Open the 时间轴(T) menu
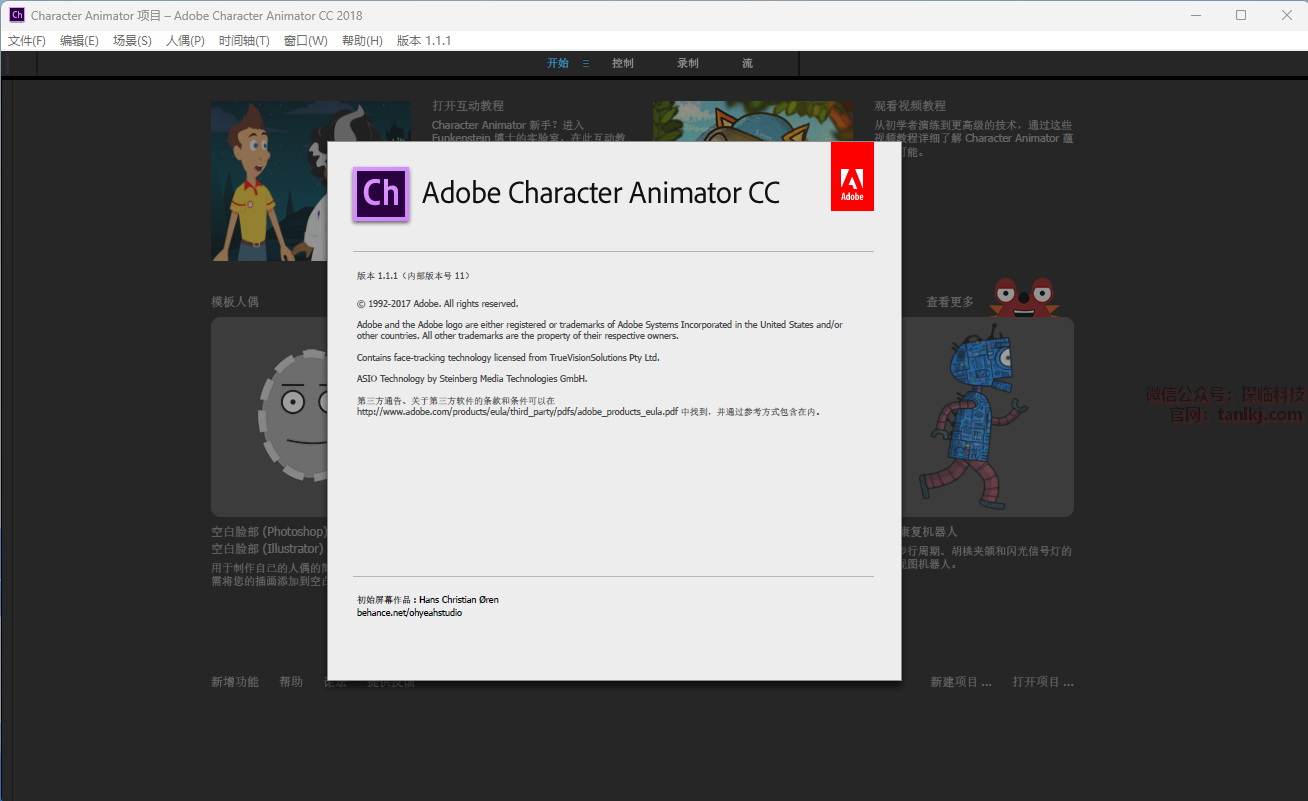 click(x=244, y=41)
